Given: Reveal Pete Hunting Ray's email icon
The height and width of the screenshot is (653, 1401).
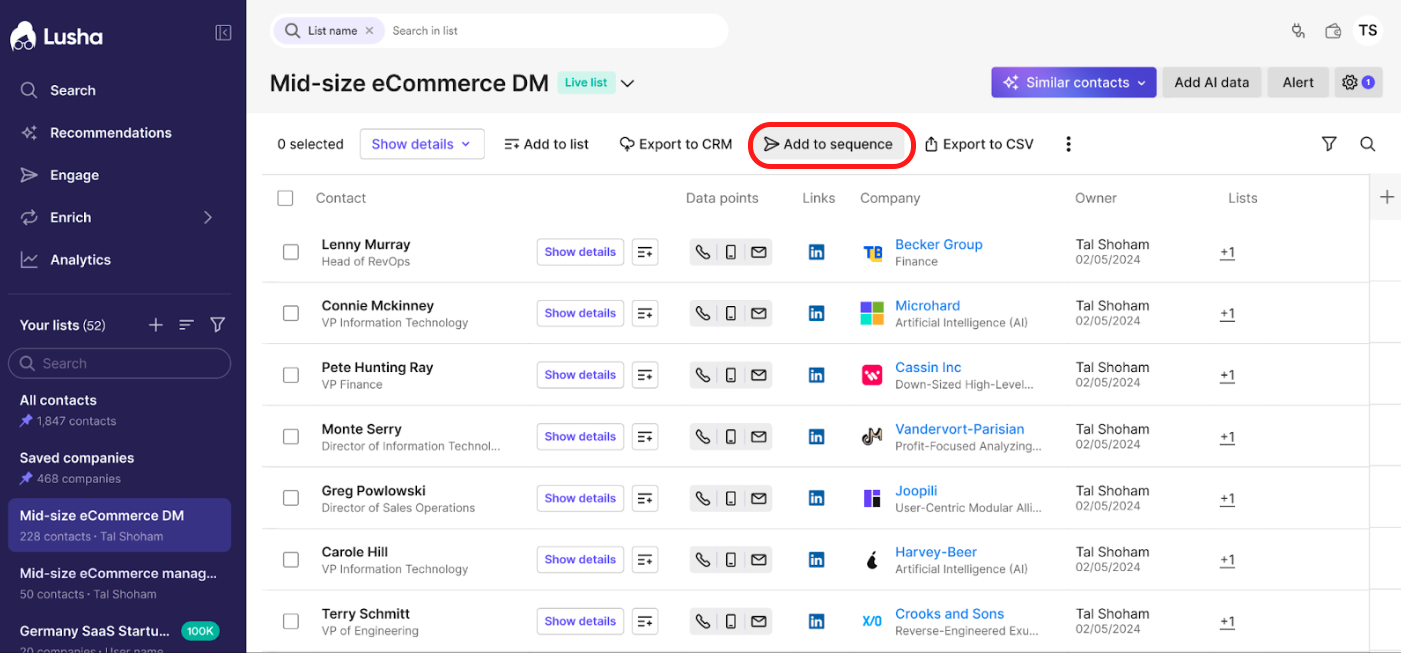Looking at the screenshot, I should pos(759,375).
